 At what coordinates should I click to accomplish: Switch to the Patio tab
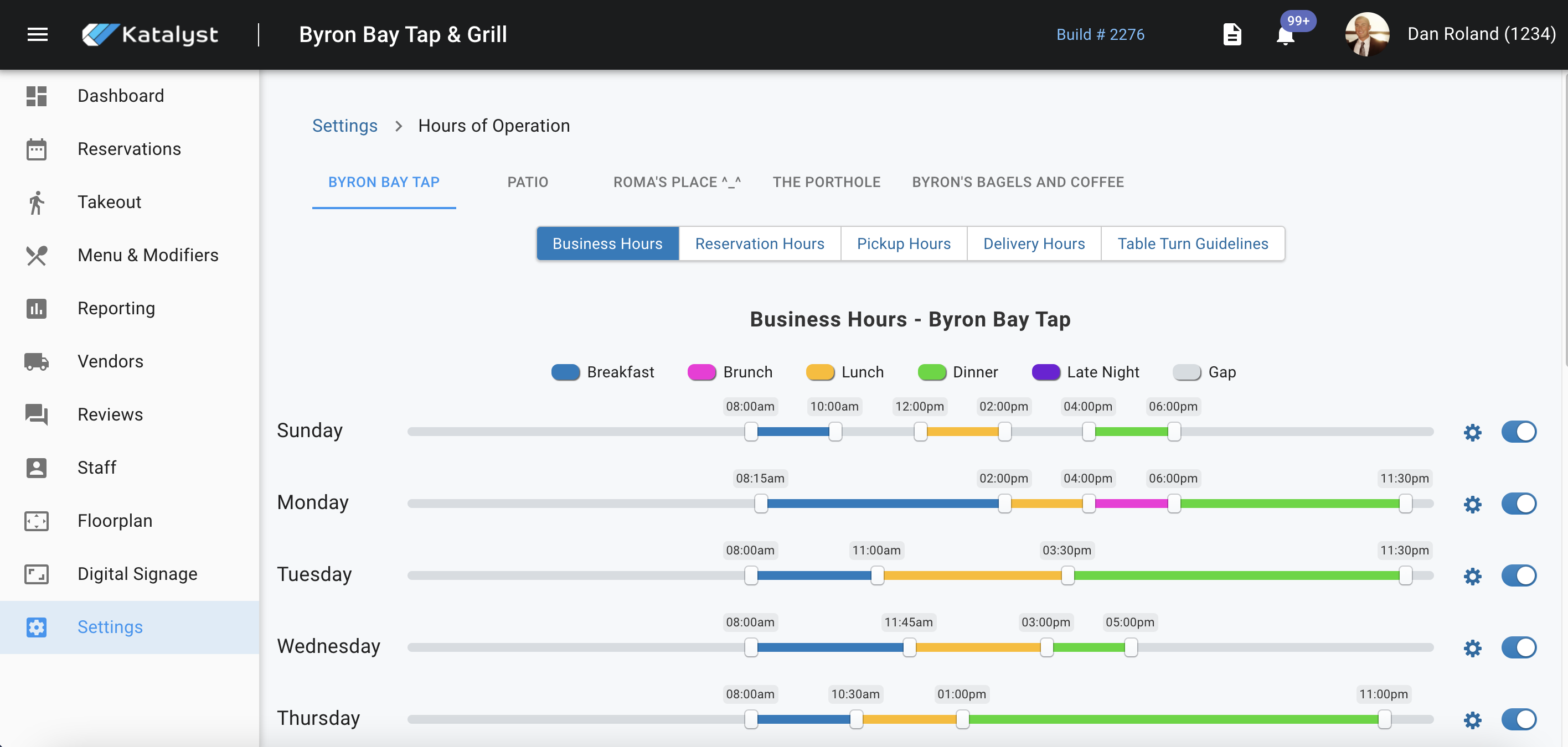[527, 182]
